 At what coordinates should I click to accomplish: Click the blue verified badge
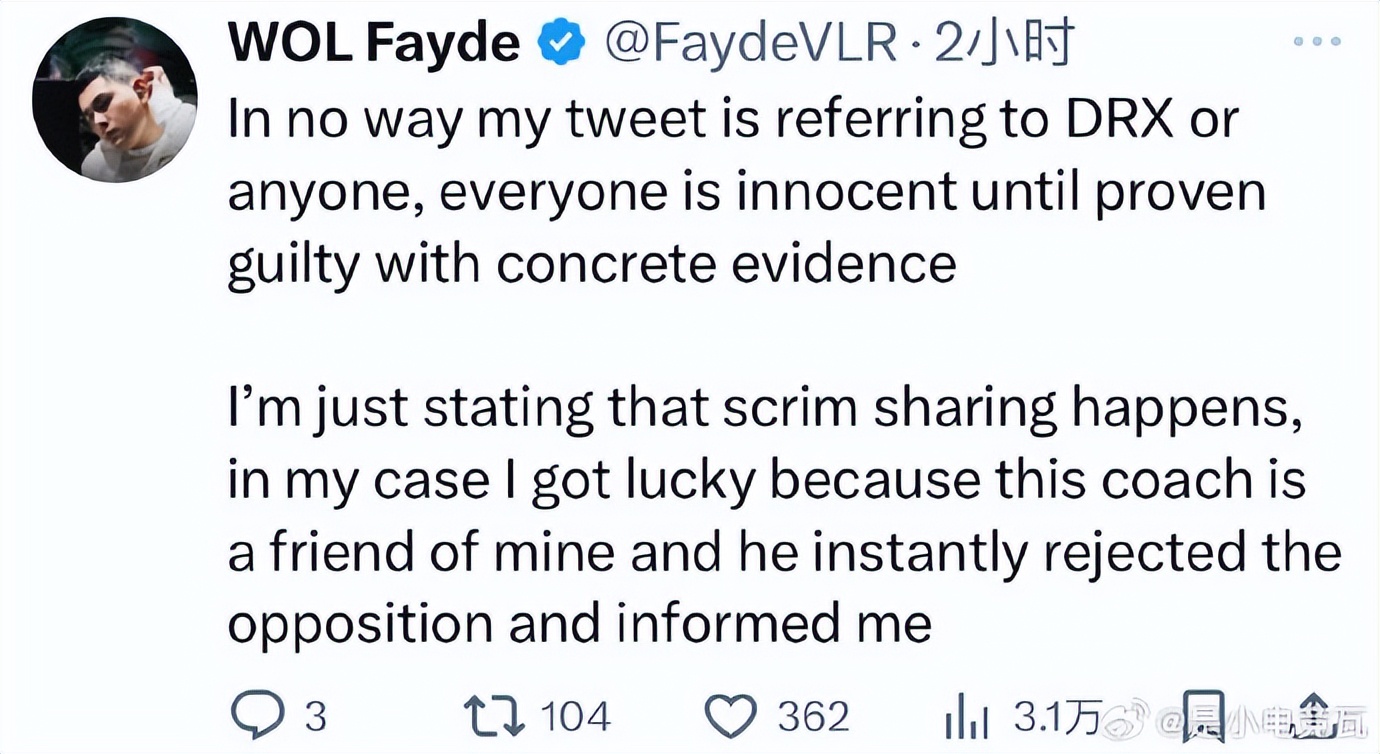(x=561, y=42)
